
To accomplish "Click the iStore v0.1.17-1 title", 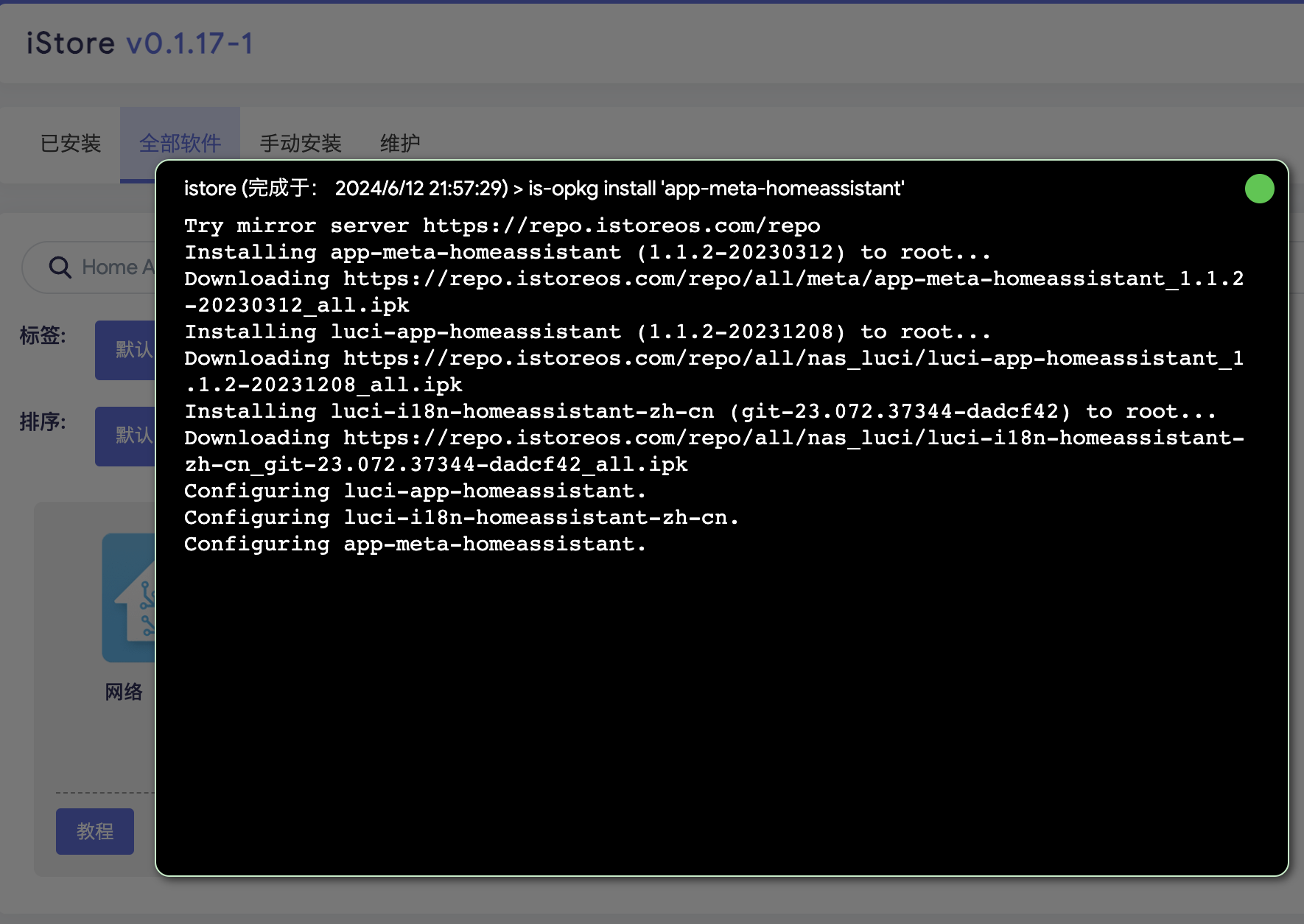I will tap(140, 43).
